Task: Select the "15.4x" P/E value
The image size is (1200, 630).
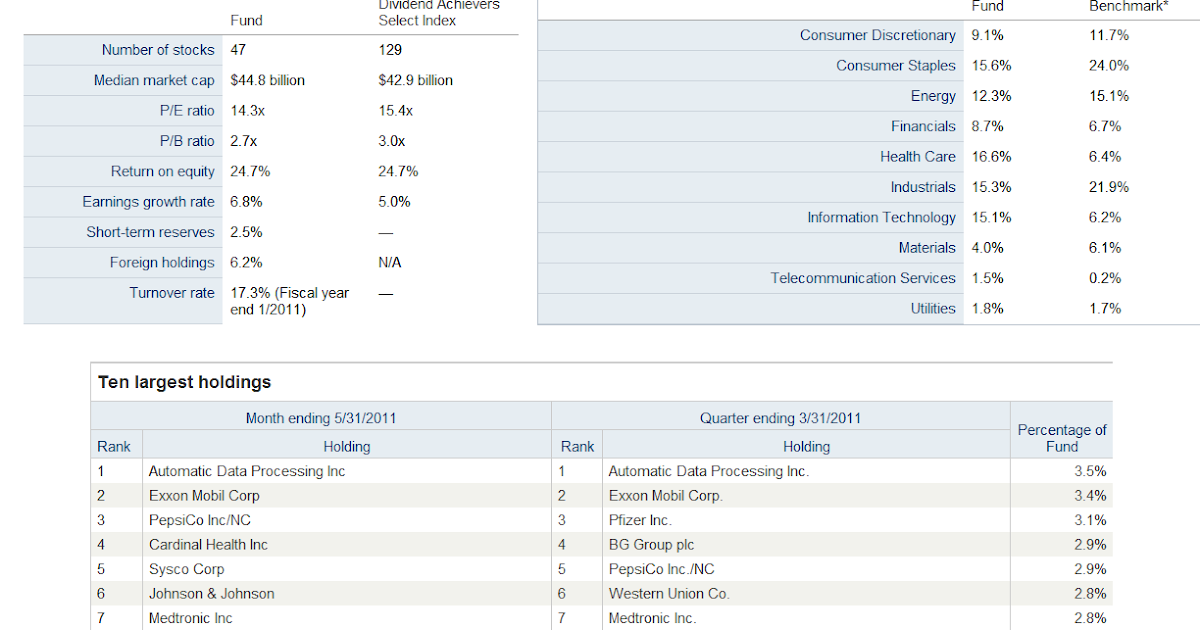Action: (395, 111)
